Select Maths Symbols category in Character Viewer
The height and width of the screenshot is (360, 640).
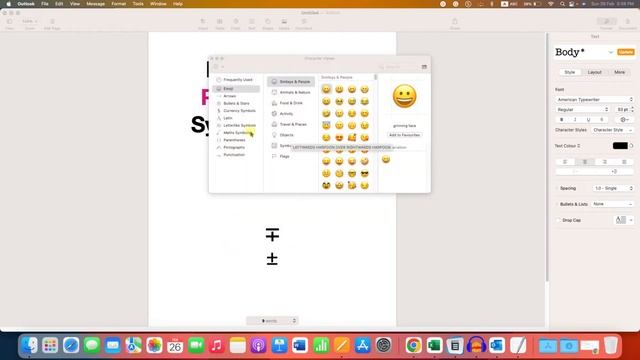(237, 133)
